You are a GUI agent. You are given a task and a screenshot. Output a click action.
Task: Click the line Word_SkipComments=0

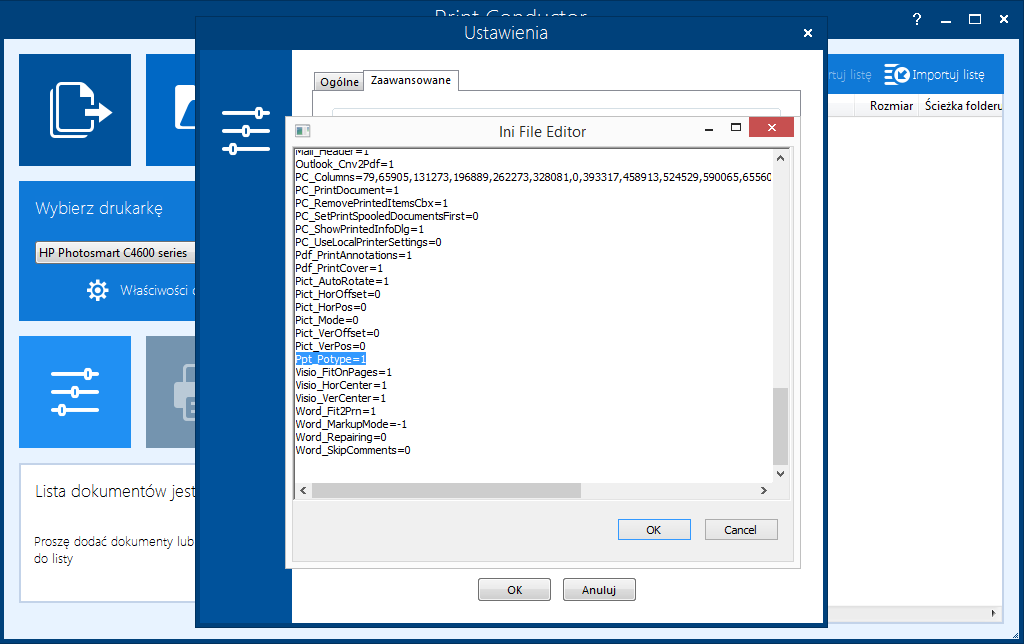click(353, 451)
